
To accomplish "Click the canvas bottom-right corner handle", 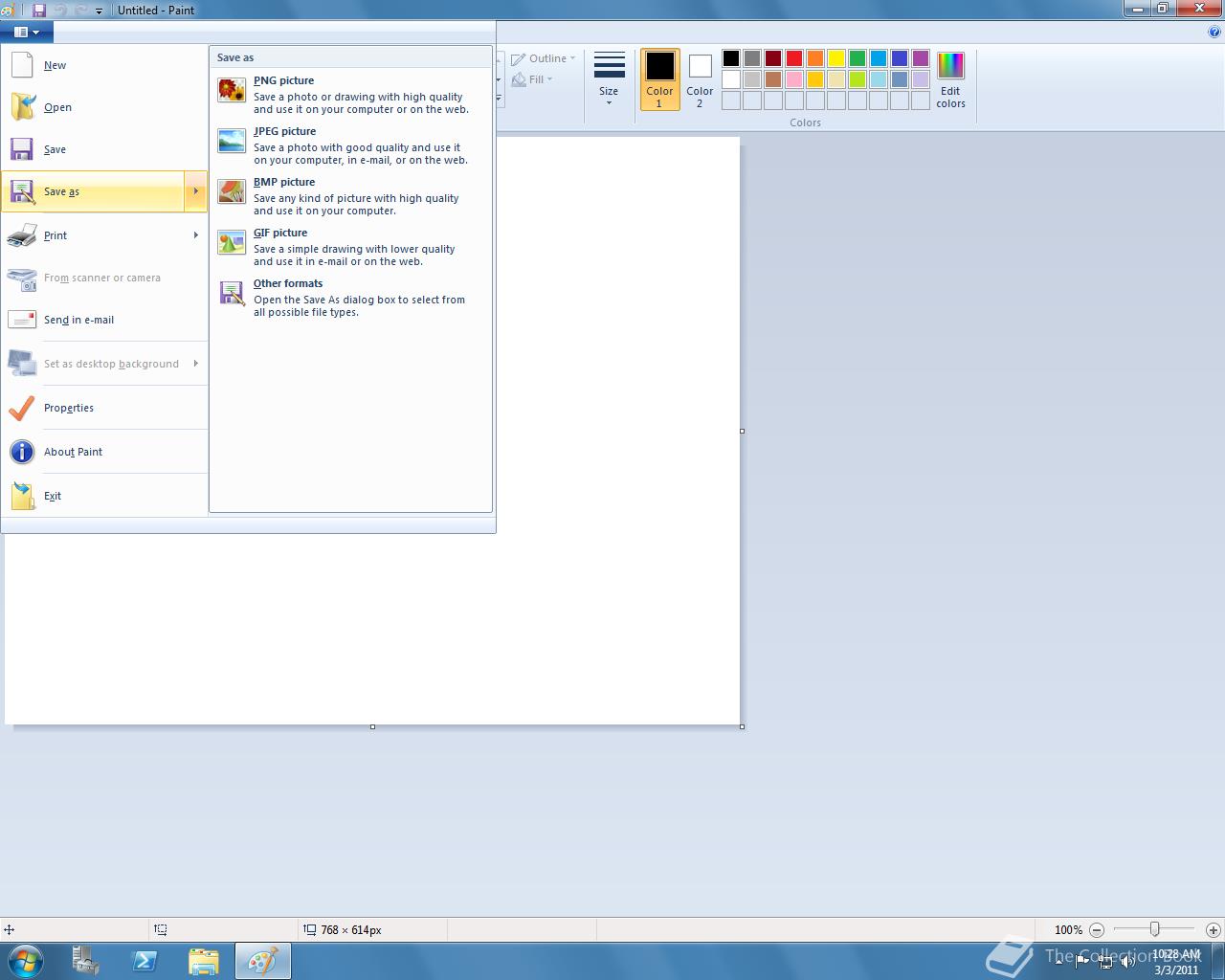I will click(743, 726).
